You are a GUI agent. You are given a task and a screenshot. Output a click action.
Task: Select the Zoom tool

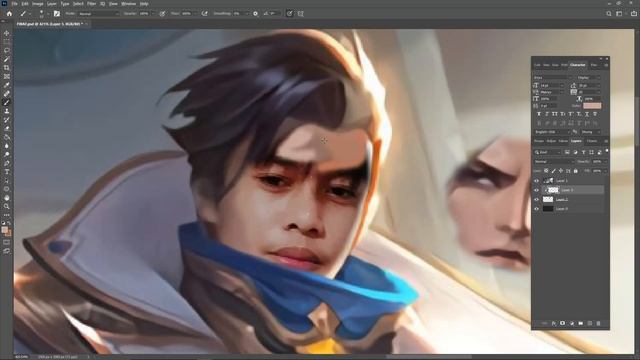coord(7,206)
